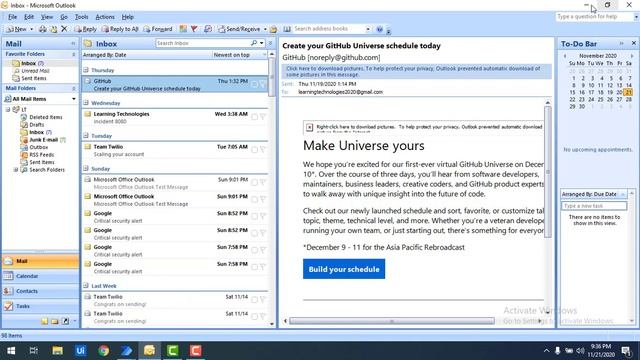
Task: Launch Google Chrome from the taskbar
Action: [104, 351]
